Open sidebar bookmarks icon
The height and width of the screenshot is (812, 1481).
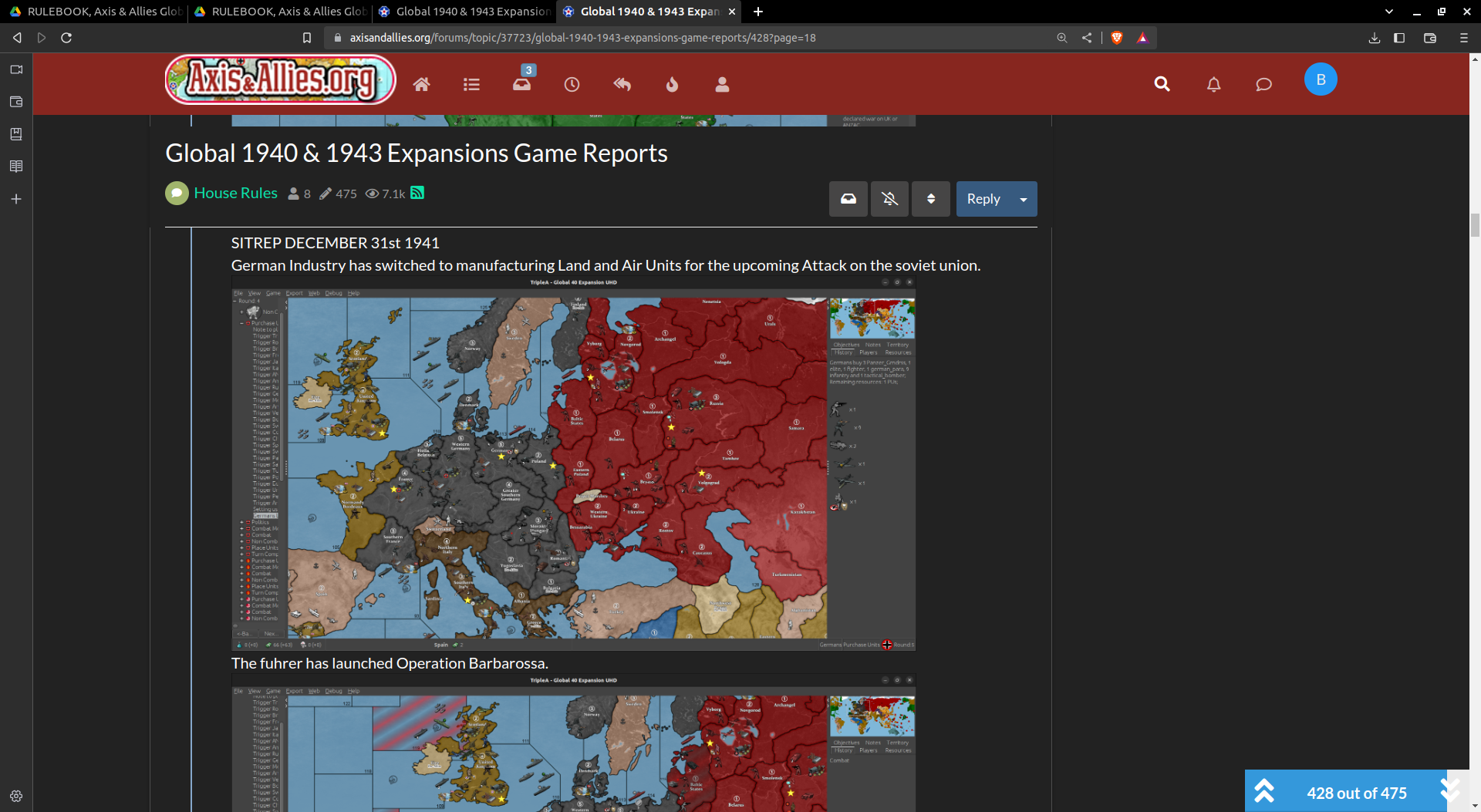pyautogui.click(x=16, y=134)
